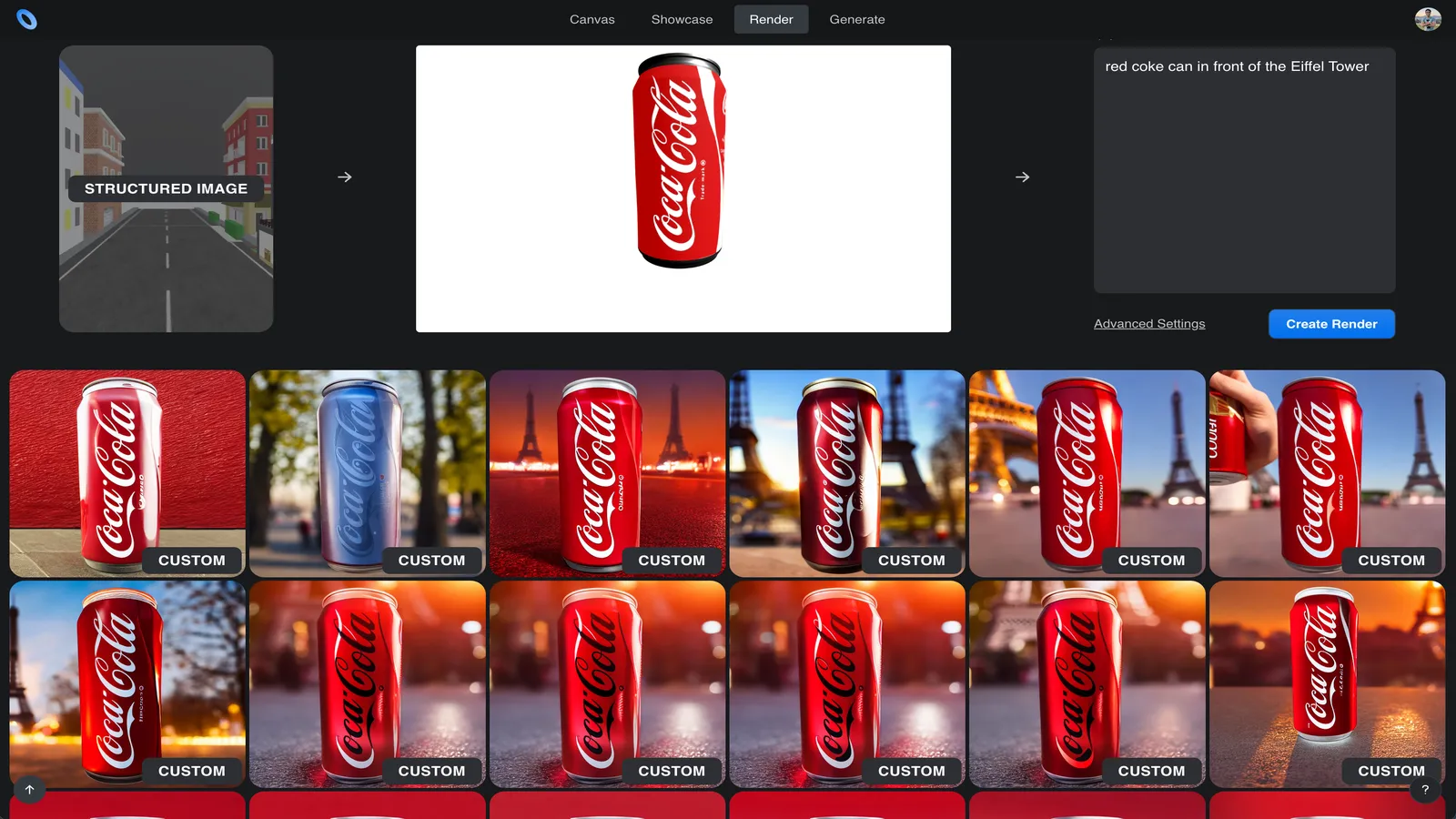Select the Render tab

pos(771,19)
